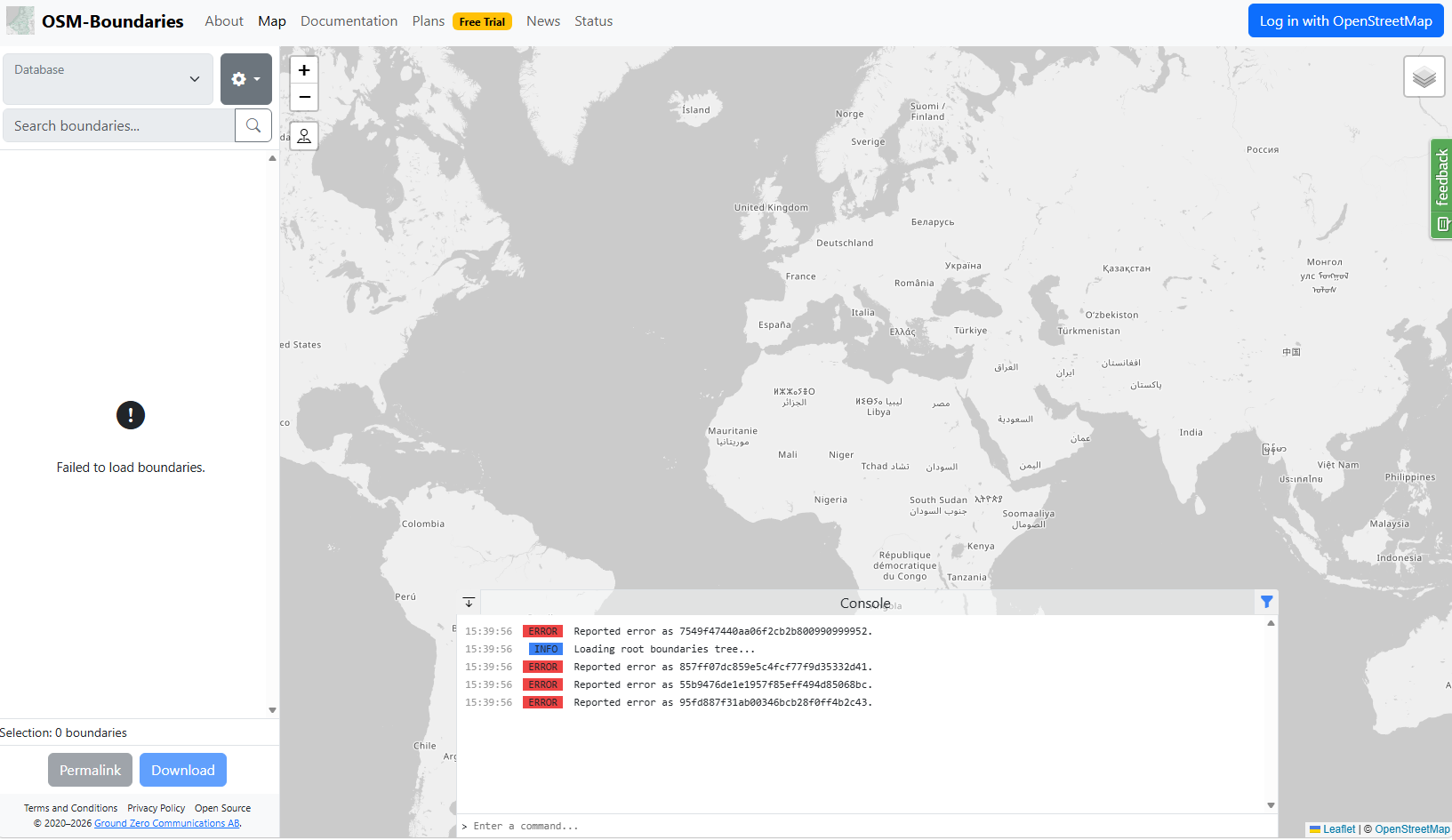This screenshot has width=1452, height=840.
Task: Open the Status page
Action: (x=593, y=21)
